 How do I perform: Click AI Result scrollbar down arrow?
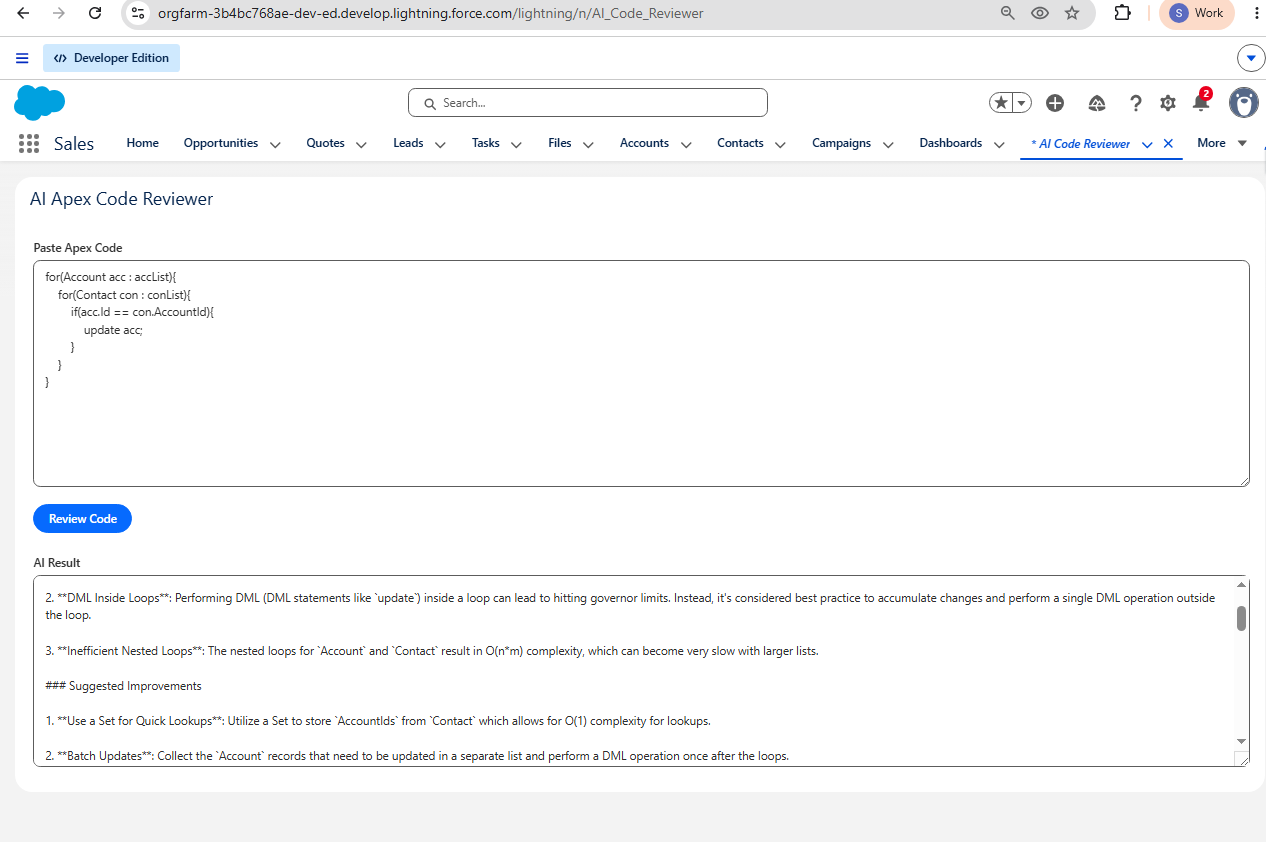click(x=1241, y=741)
